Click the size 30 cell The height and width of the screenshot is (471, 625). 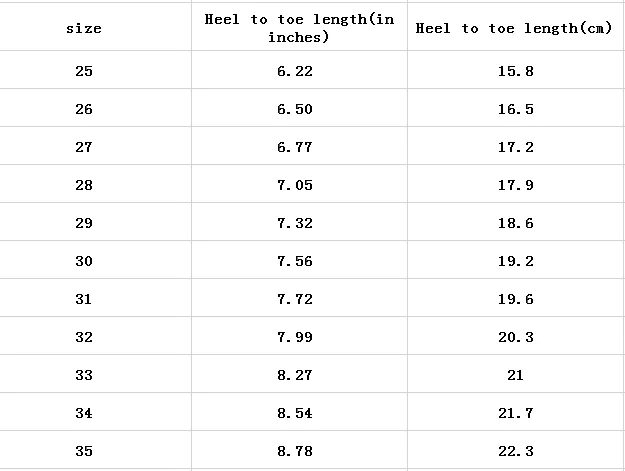click(84, 261)
